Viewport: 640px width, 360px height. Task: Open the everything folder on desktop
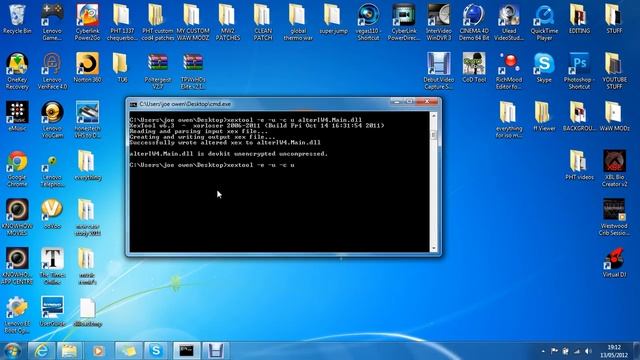pos(87,165)
